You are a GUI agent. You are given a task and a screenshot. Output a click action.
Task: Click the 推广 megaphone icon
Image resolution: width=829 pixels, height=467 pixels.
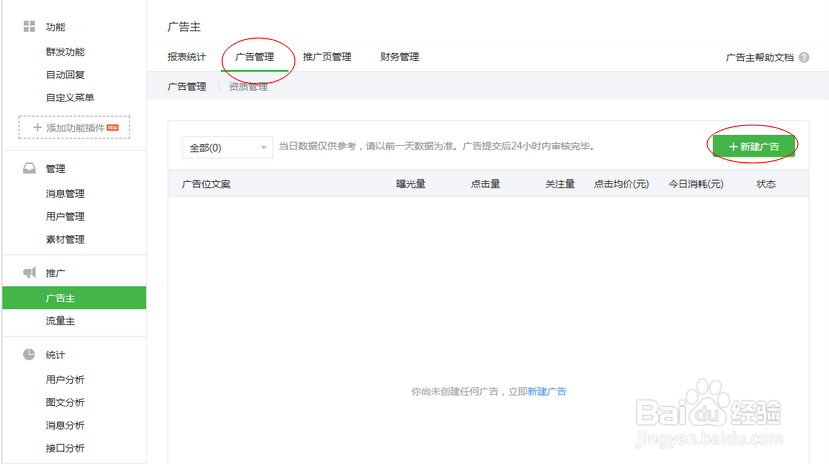[29, 272]
